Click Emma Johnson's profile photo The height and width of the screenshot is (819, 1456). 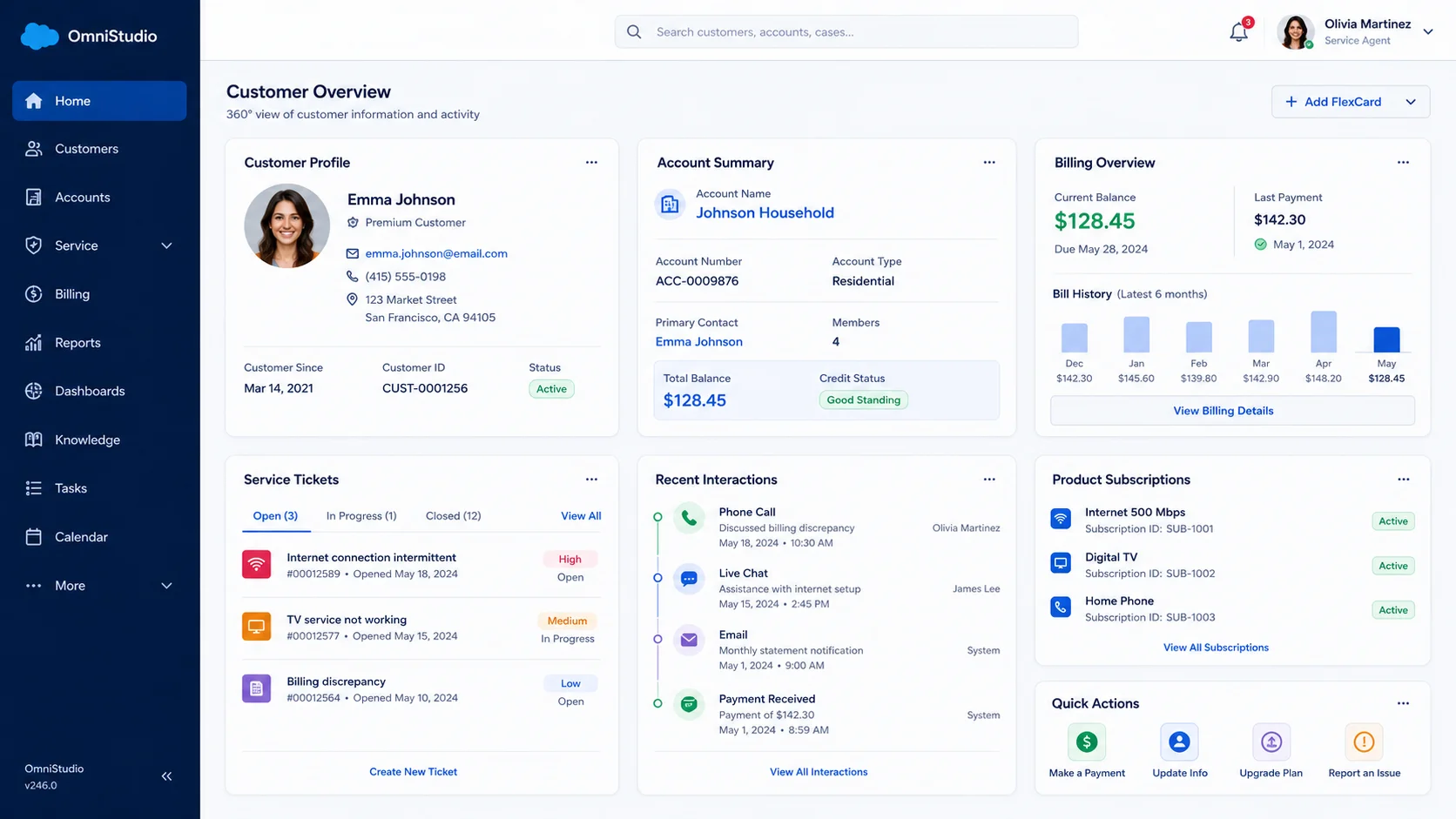pos(286,225)
